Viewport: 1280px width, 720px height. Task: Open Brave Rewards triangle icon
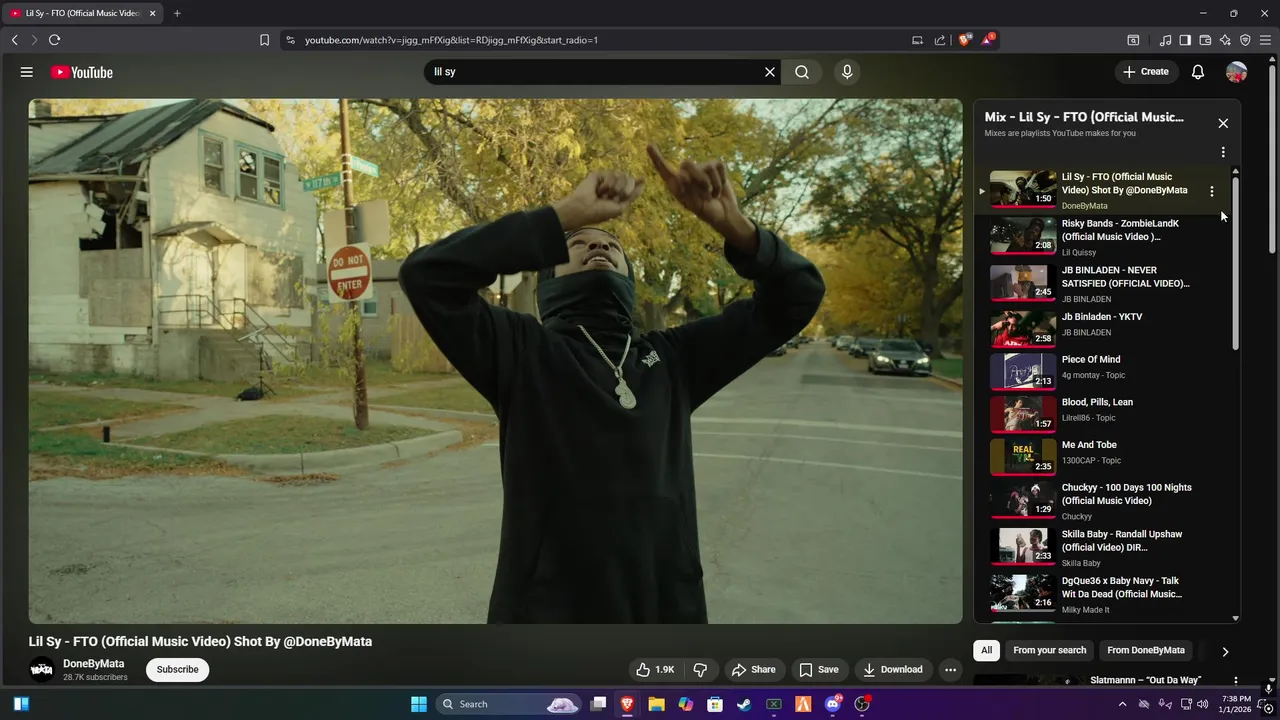pos(988,40)
